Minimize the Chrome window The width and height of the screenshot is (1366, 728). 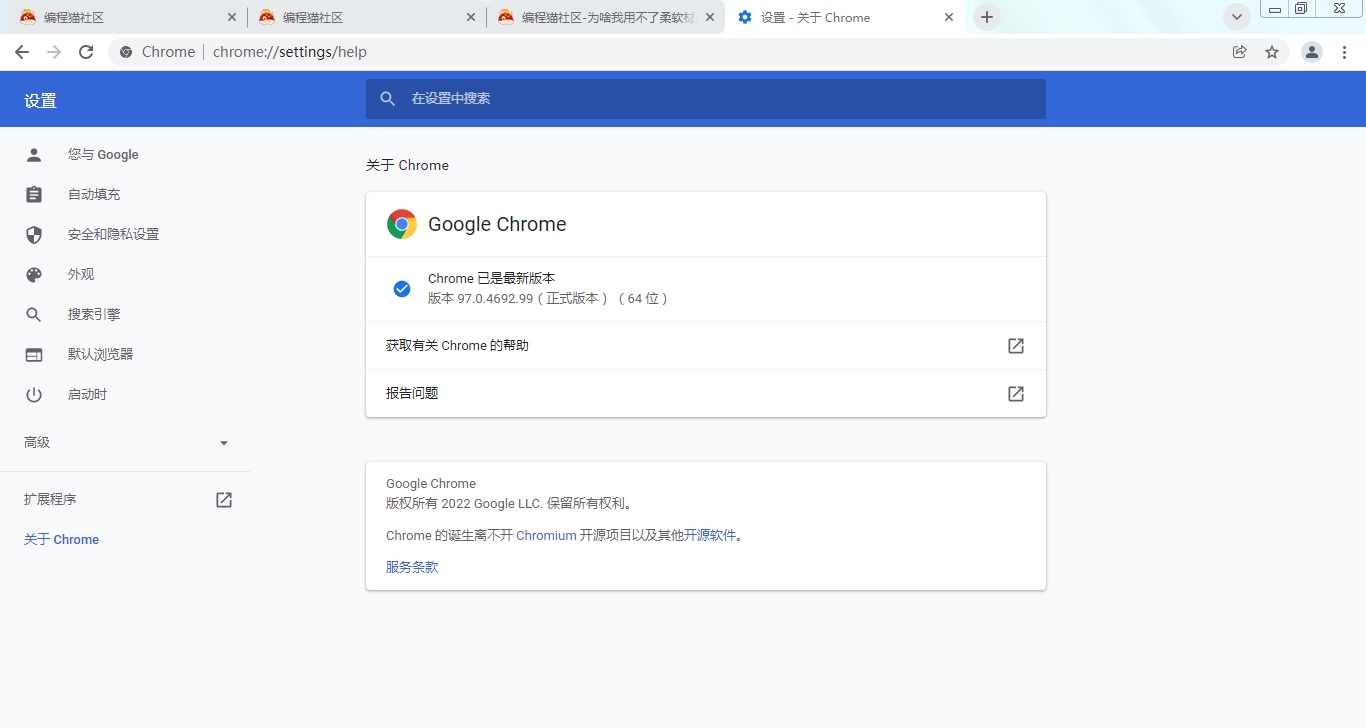click(1275, 9)
